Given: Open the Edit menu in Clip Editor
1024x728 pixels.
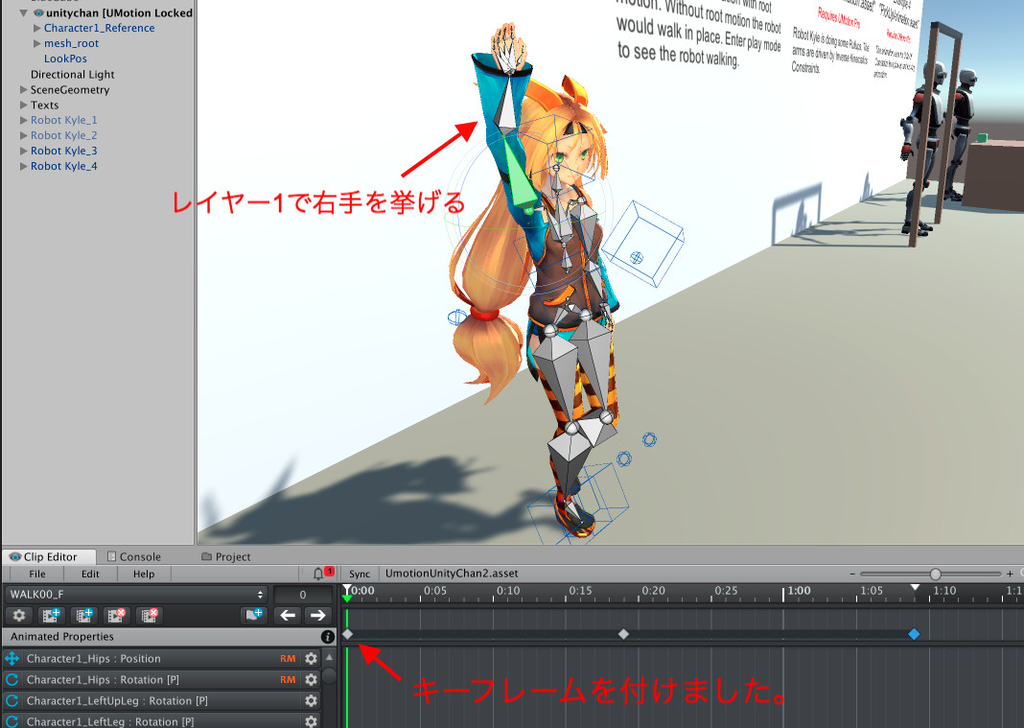Looking at the screenshot, I should pos(90,574).
